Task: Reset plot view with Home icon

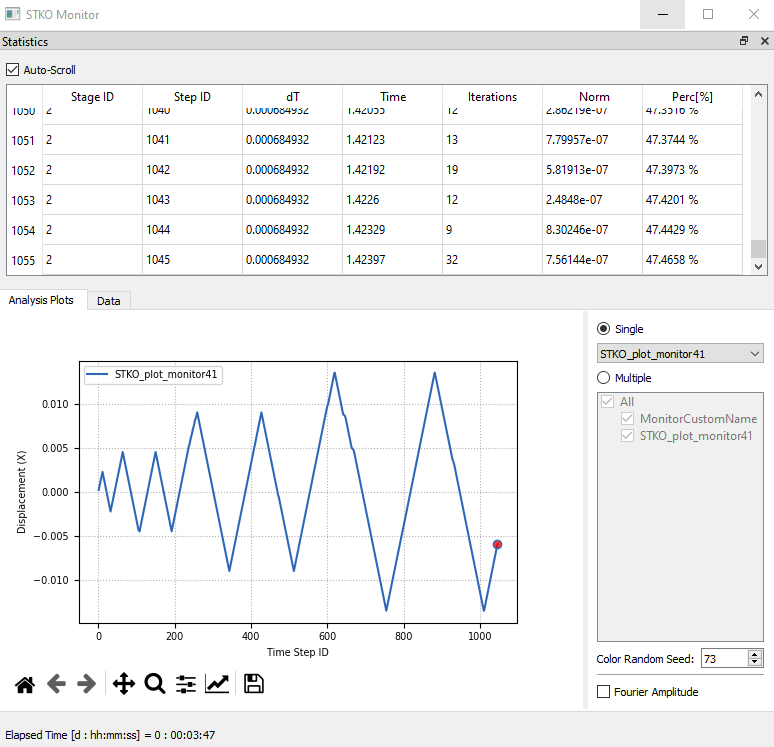Action: coord(25,684)
